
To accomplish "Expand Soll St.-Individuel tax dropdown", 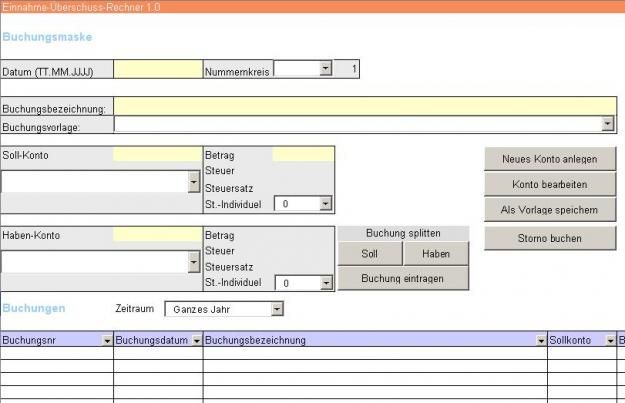I will point(325,204).
